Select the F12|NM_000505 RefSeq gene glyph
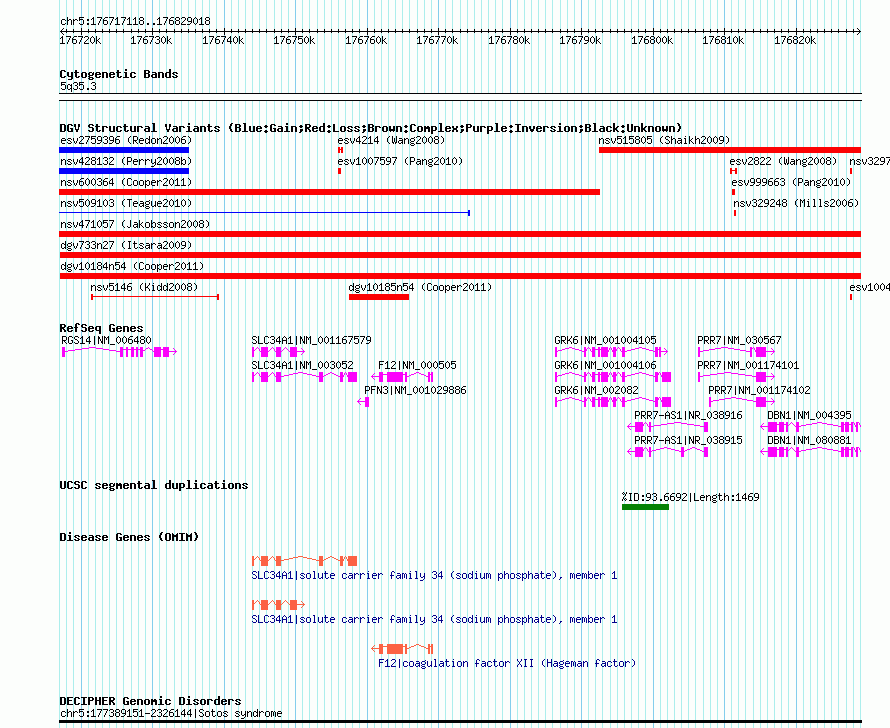The height and width of the screenshot is (728, 890). click(402, 377)
